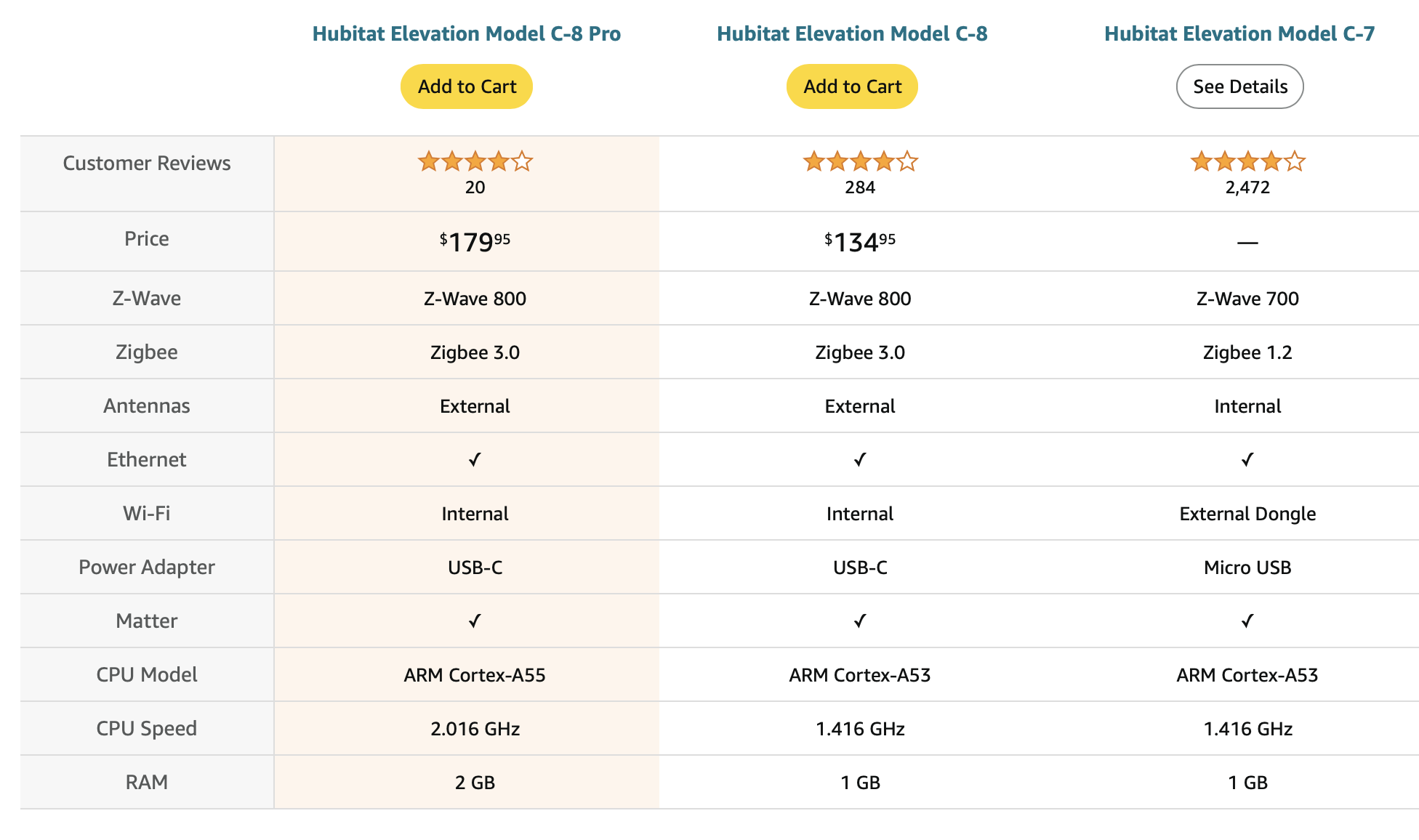
Task: Open the Hubitat Elevation Model C-8 Pro page
Action: click(x=466, y=33)
